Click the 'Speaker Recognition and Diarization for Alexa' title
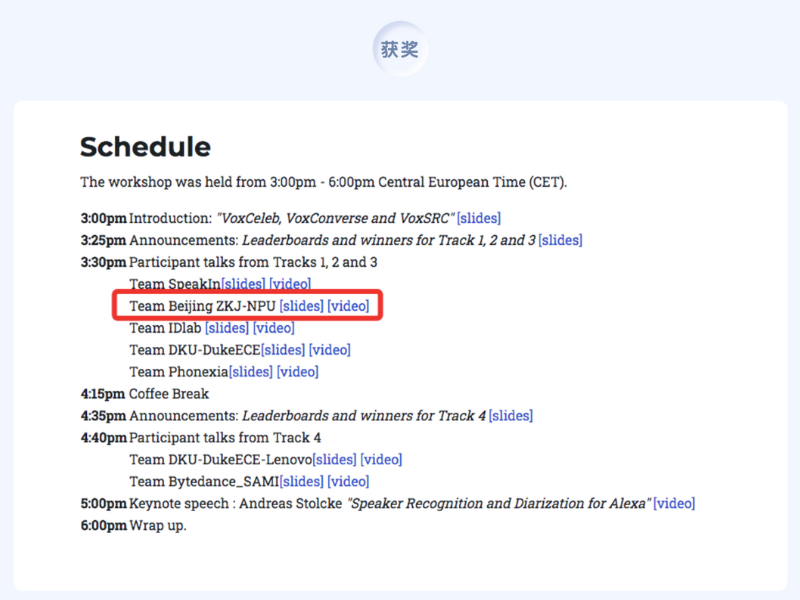The width and height of the screenshot is (800, 600). (499, 504)
